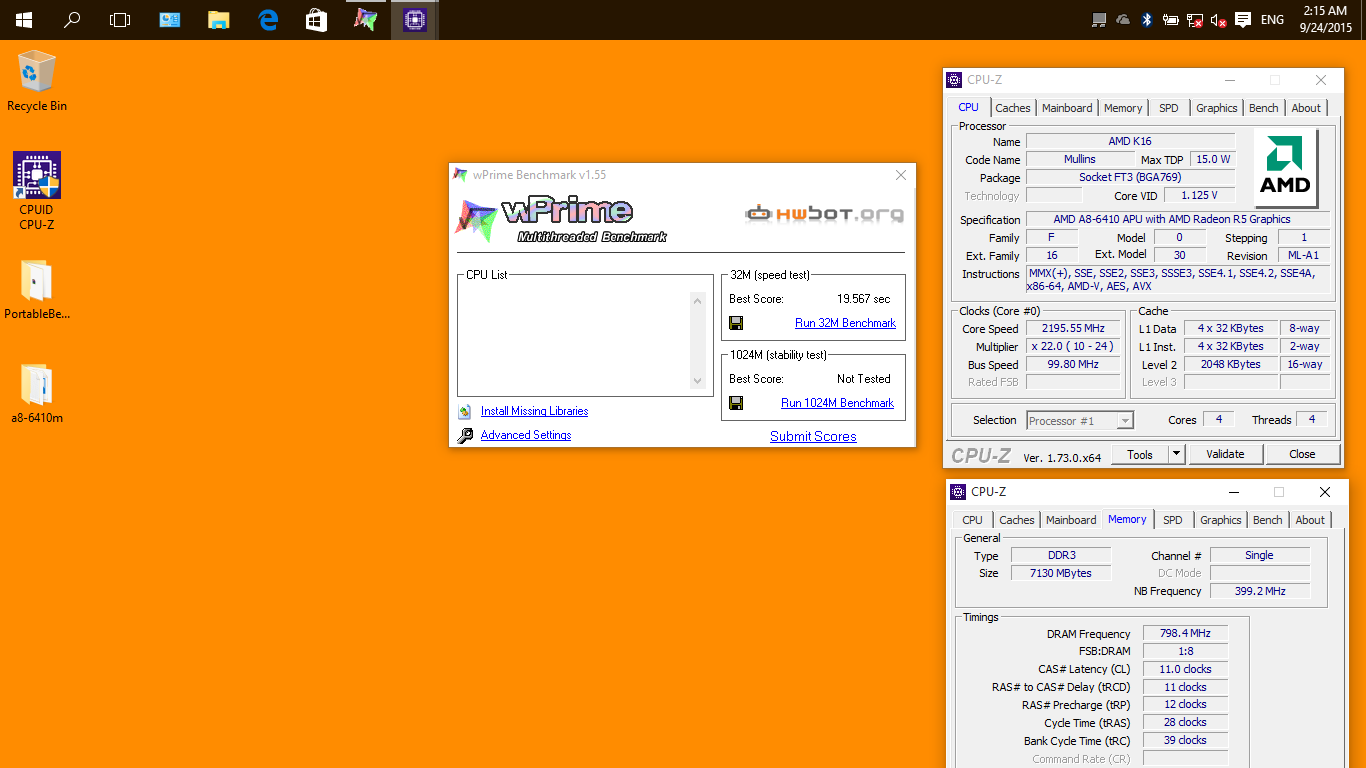Screen dimensions: 1366x768
Task: Select the PortableBe... folder on desktop
Action: pyautogui.click(x=37, y=289)
